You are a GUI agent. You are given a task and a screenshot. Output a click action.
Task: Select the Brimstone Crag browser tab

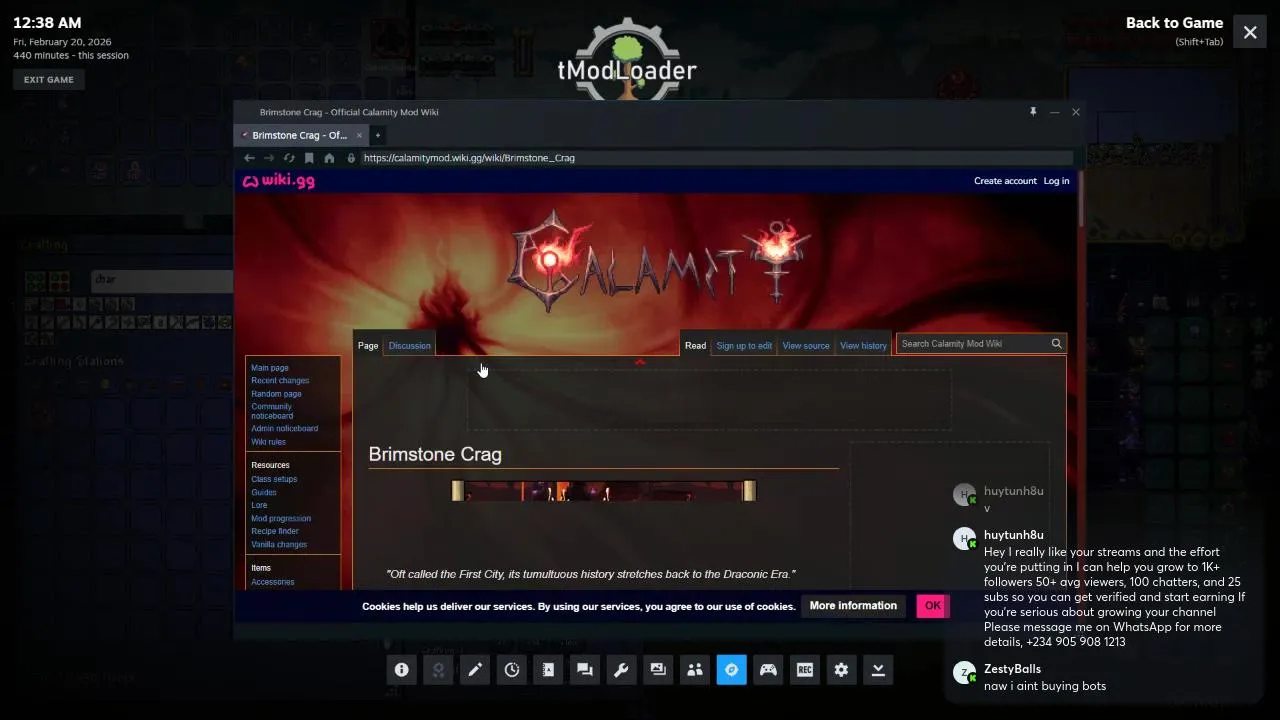click(x=301, y=135)
